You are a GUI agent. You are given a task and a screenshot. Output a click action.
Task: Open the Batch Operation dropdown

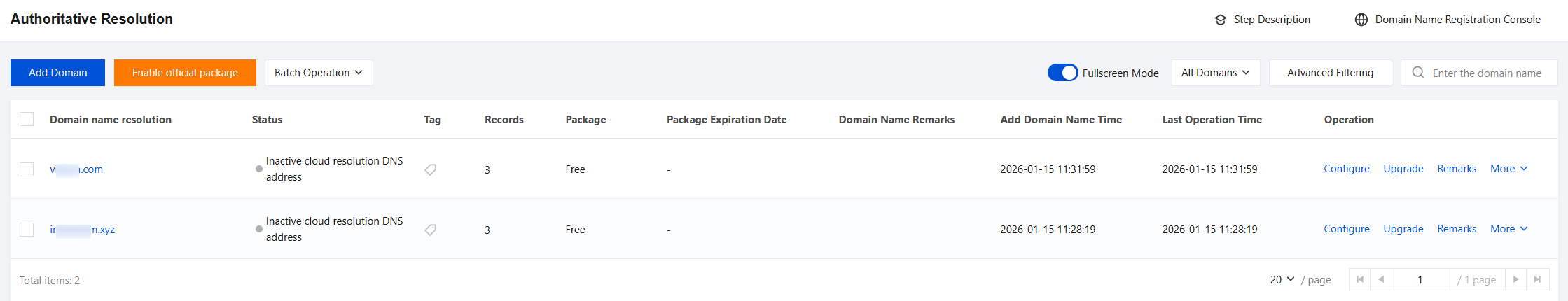tap(319, 73)
